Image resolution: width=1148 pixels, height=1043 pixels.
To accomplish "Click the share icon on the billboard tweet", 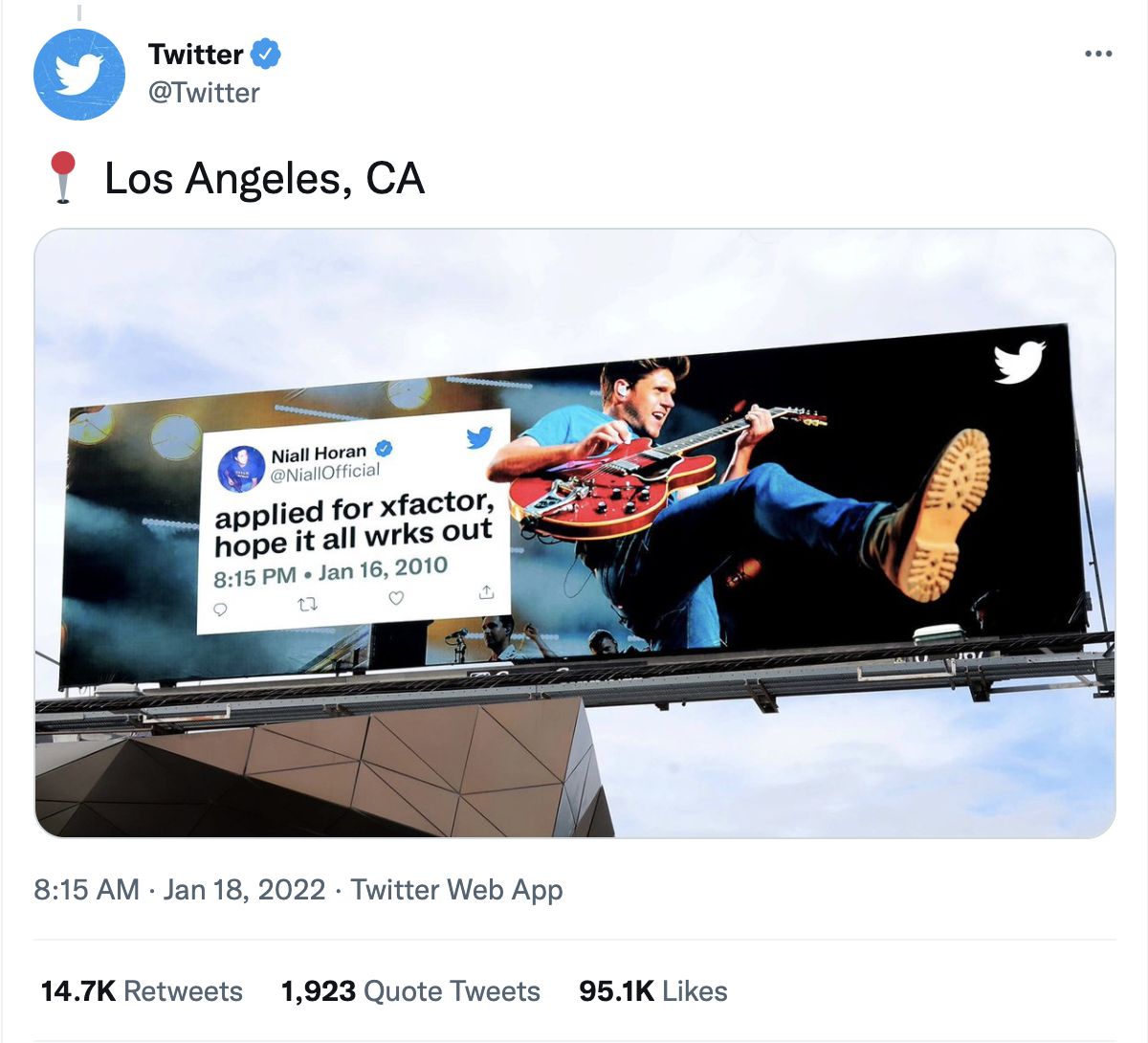I will (x=486, y=592).
